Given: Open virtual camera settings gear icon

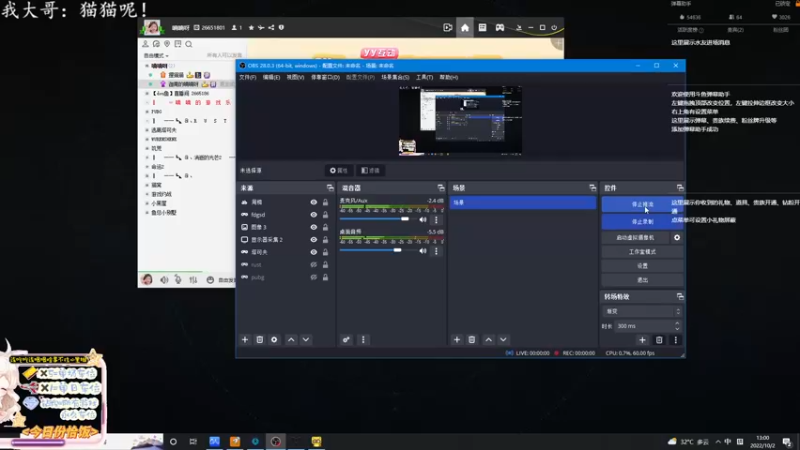Looking at the screenshot, I should [x=677, y=238].
